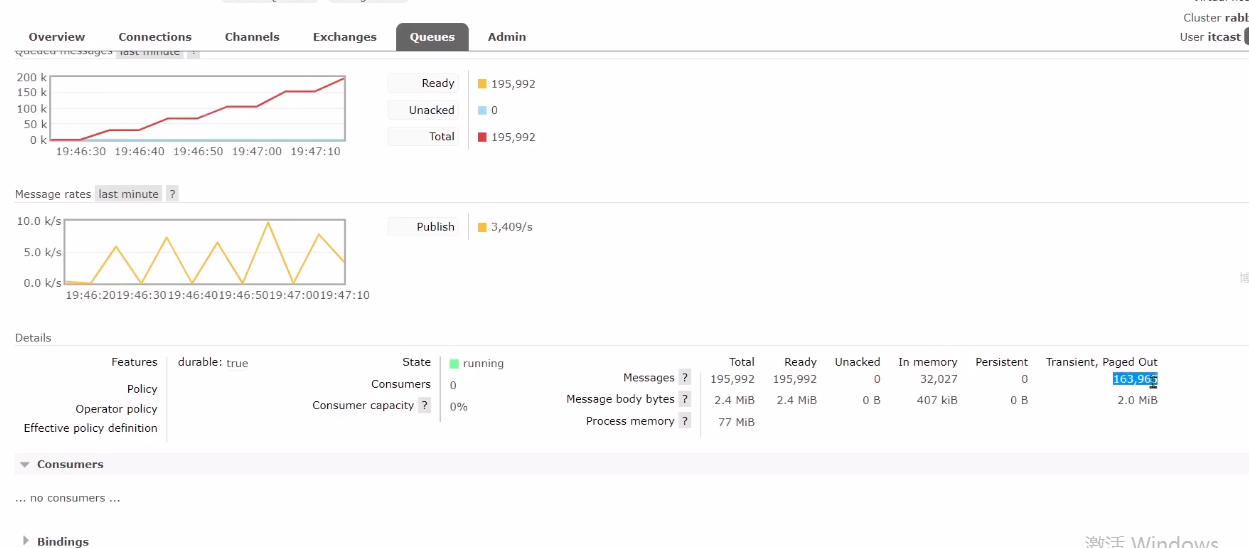The height and width of the screenshot is (548, 1249).
Task: Click the red Total color swatch in the legend
Action: click(482, 137)
